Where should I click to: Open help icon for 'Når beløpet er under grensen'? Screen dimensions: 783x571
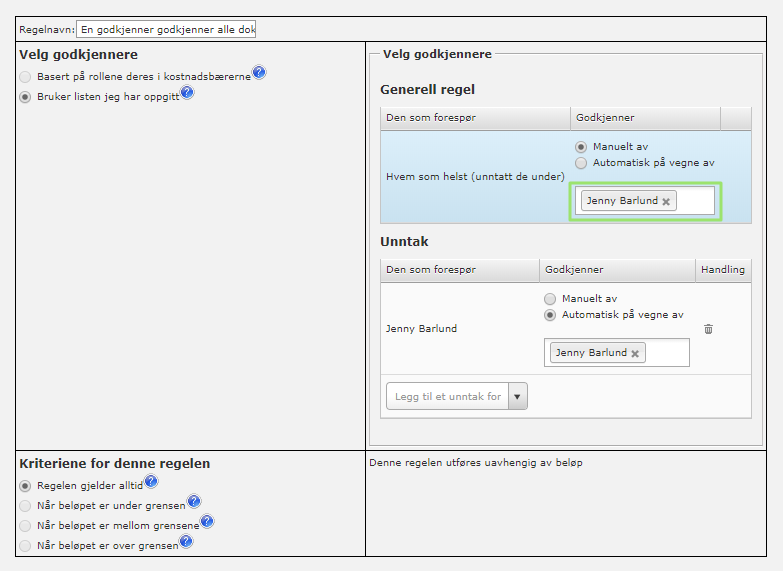tap(194, 501)
